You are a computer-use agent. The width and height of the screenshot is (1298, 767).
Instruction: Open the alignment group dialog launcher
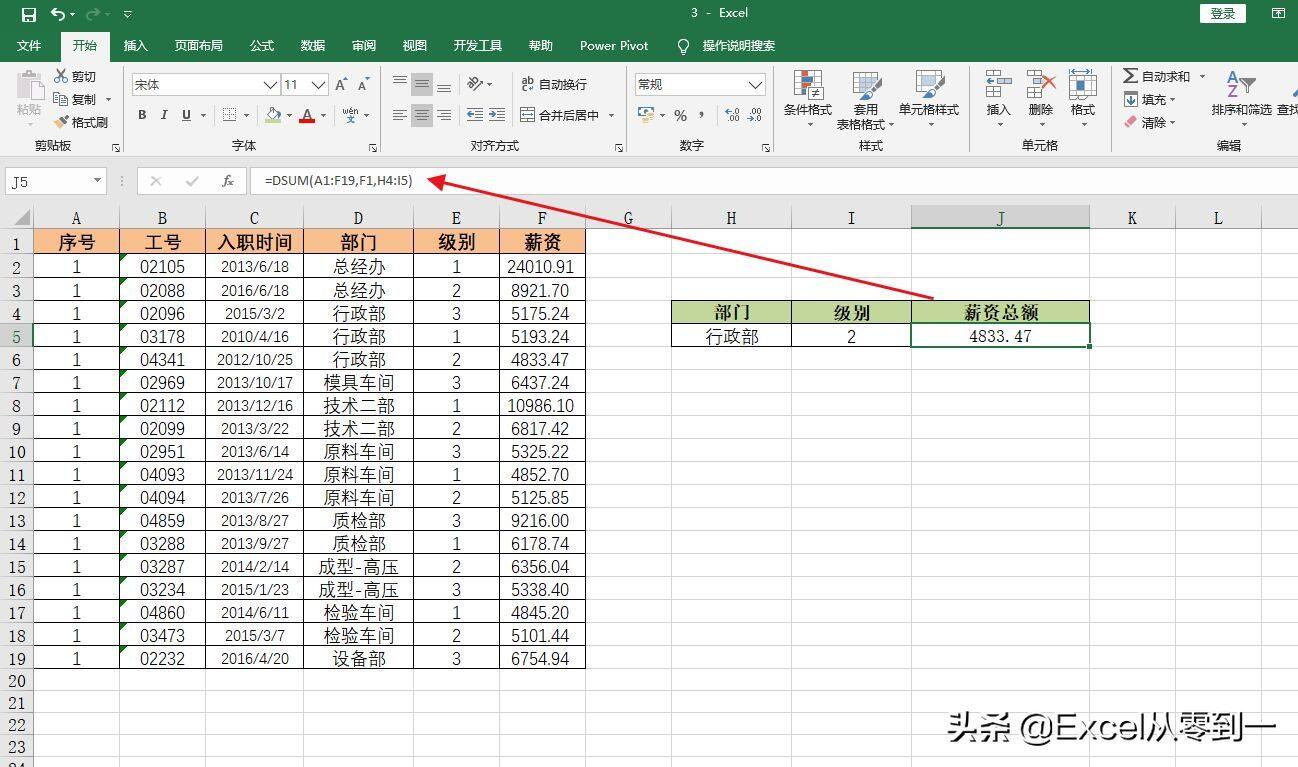point(619,147)
